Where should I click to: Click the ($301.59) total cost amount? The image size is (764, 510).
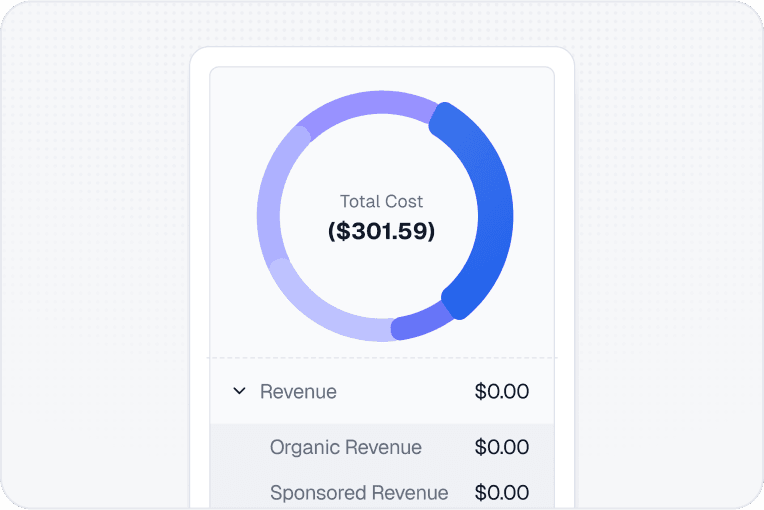click(382, 231)
